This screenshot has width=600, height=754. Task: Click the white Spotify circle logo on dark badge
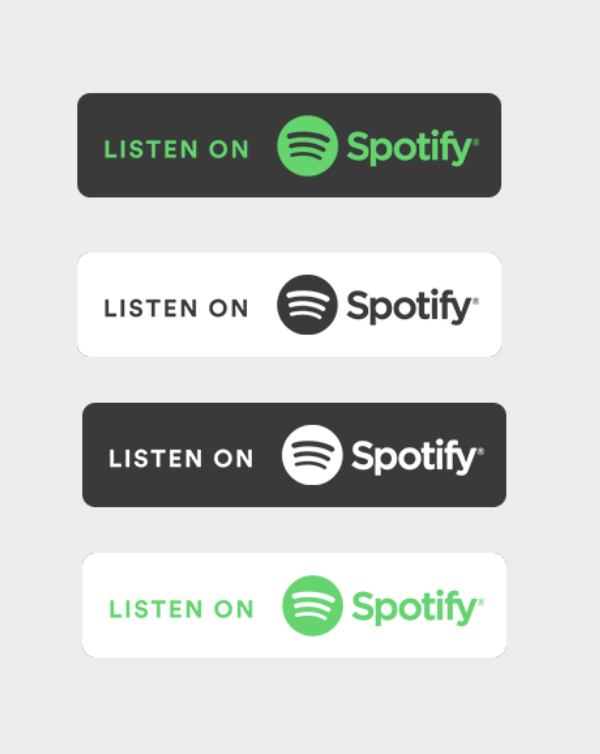pos(312,455)
